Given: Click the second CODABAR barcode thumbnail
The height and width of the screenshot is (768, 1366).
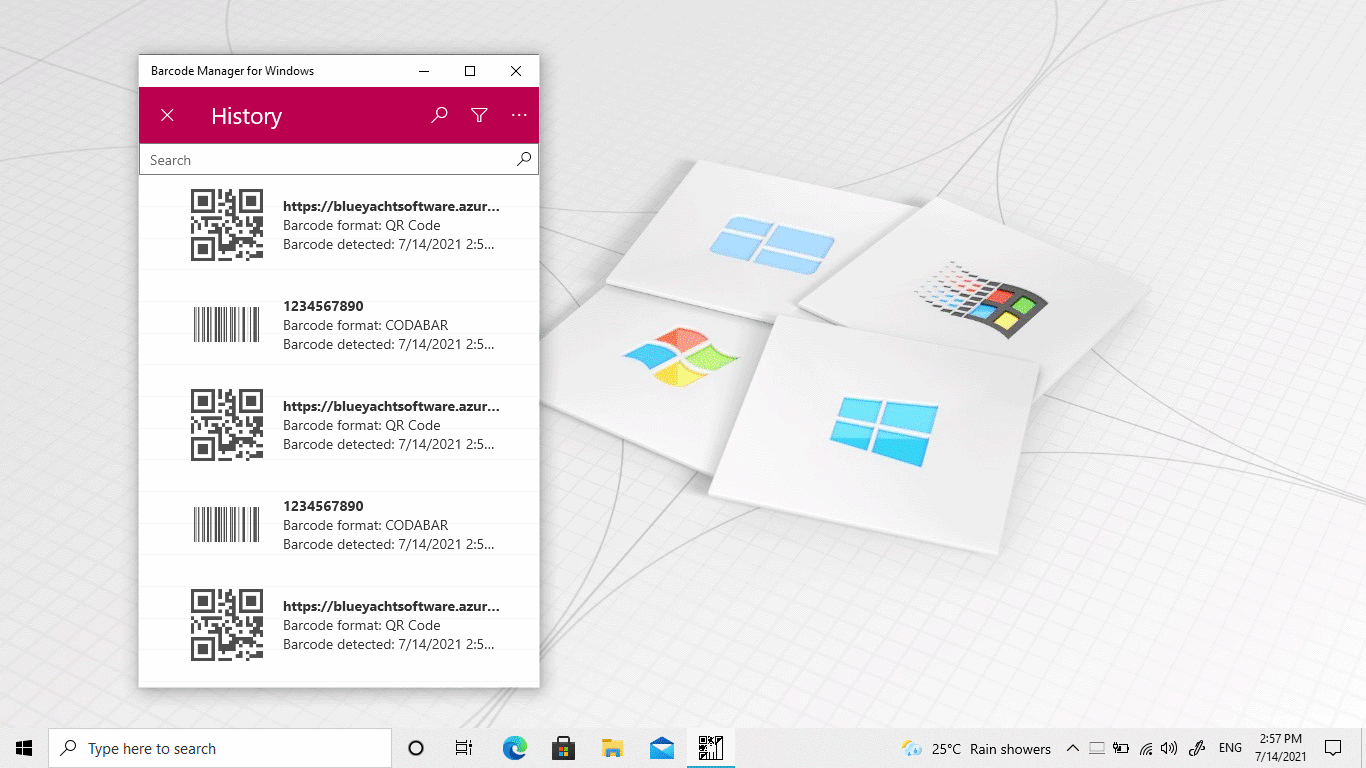Looking at the screenshot, I should [x=226, y=525].
